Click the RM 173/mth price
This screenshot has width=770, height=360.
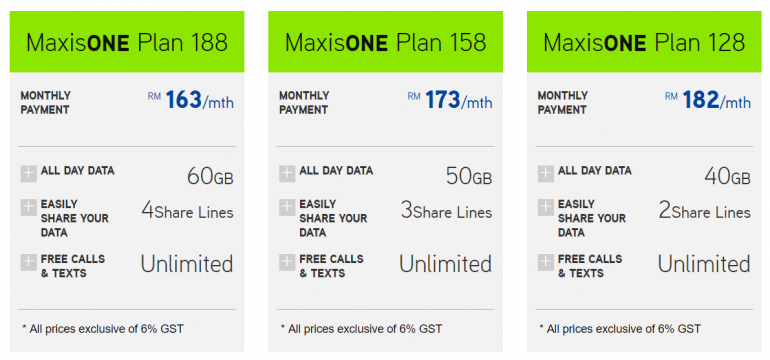pyautogui.click(x=449, y=101)
